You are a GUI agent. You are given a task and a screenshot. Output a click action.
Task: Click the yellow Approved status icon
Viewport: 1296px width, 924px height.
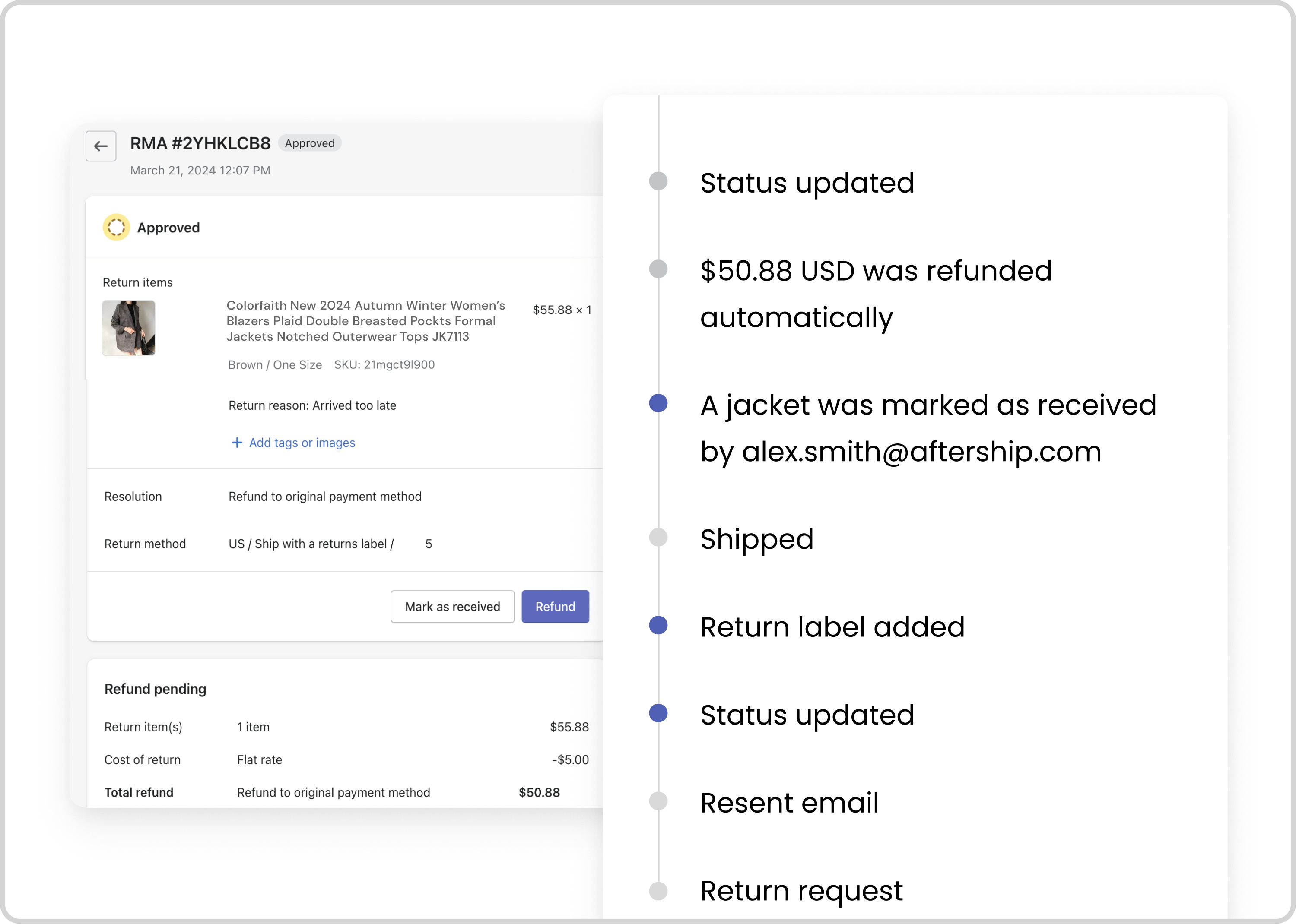coord(116,228)
